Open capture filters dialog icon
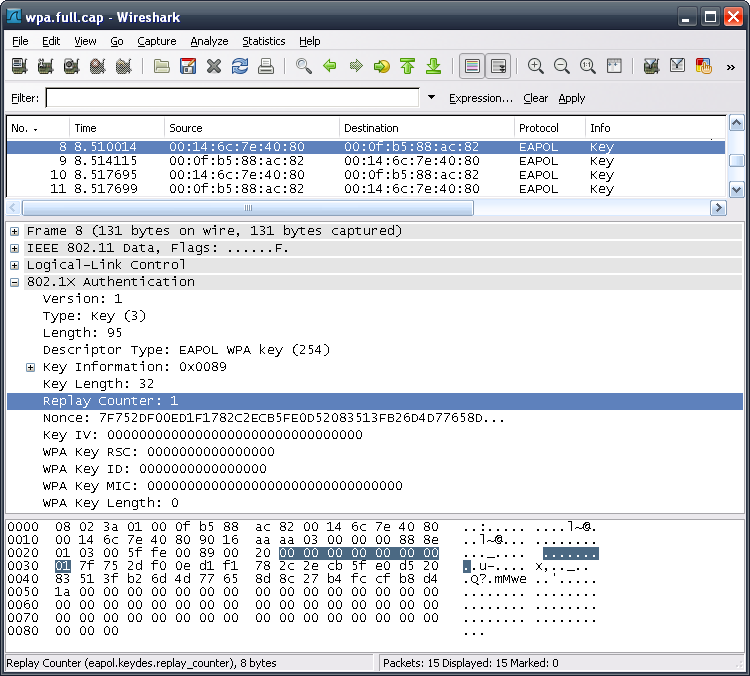The image size is (750, 676). 651,66
